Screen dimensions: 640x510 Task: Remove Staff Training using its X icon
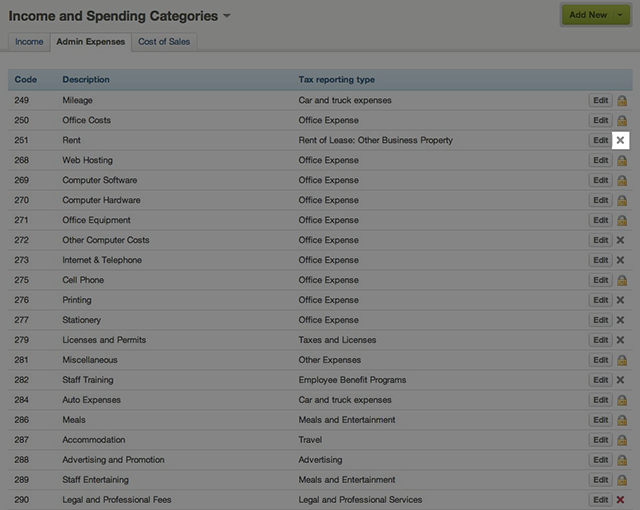coord(620,380)
